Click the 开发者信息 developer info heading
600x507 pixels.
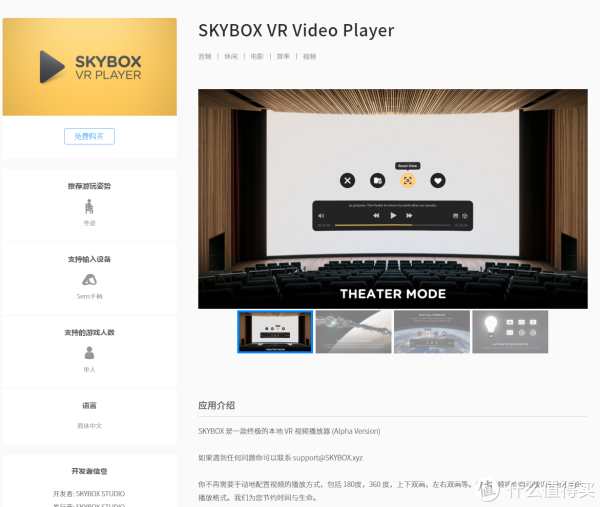pyautogui.click(x=89, y=471)
